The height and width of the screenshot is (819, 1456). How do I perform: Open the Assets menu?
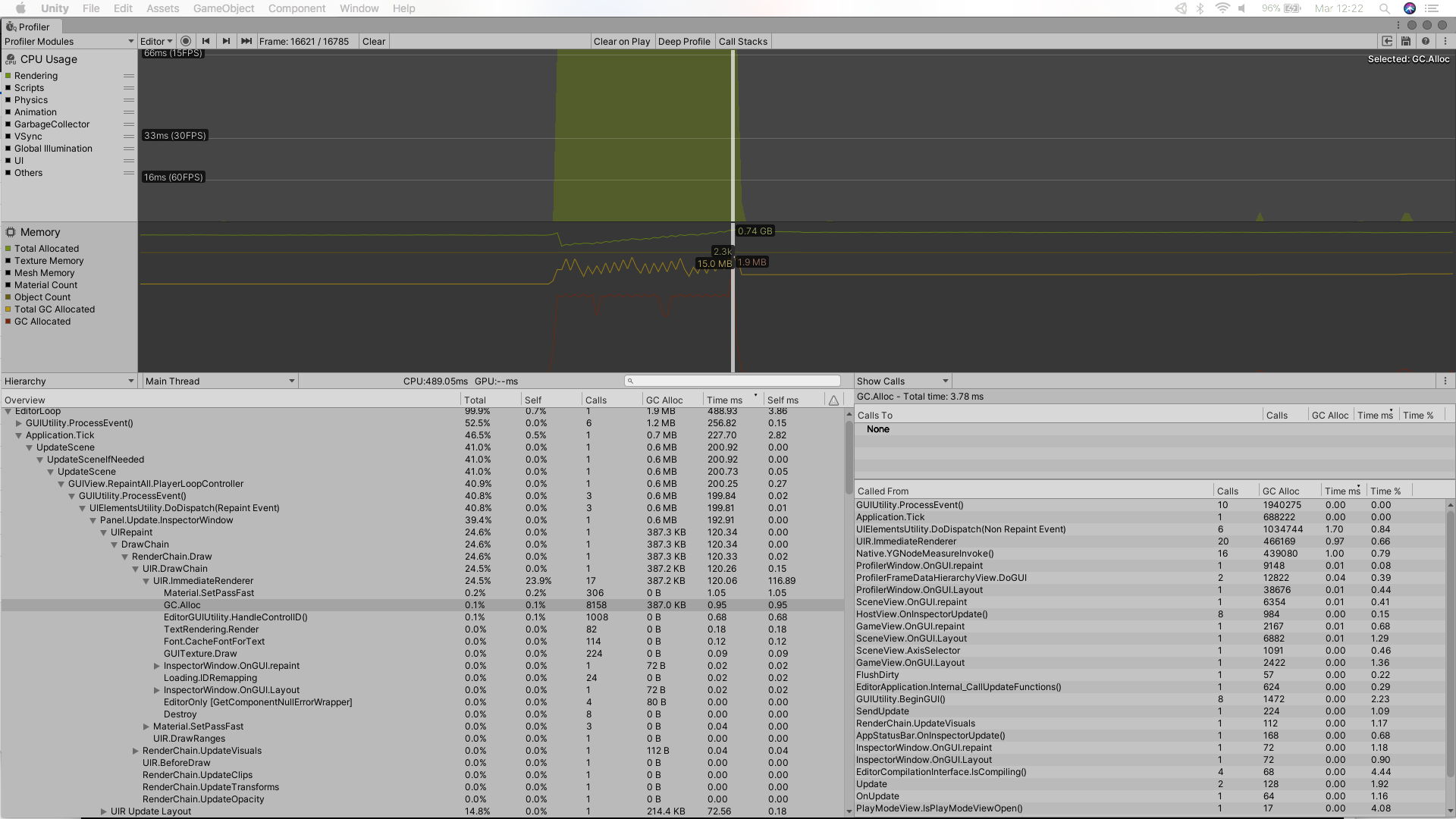click(x=163, y=8)
